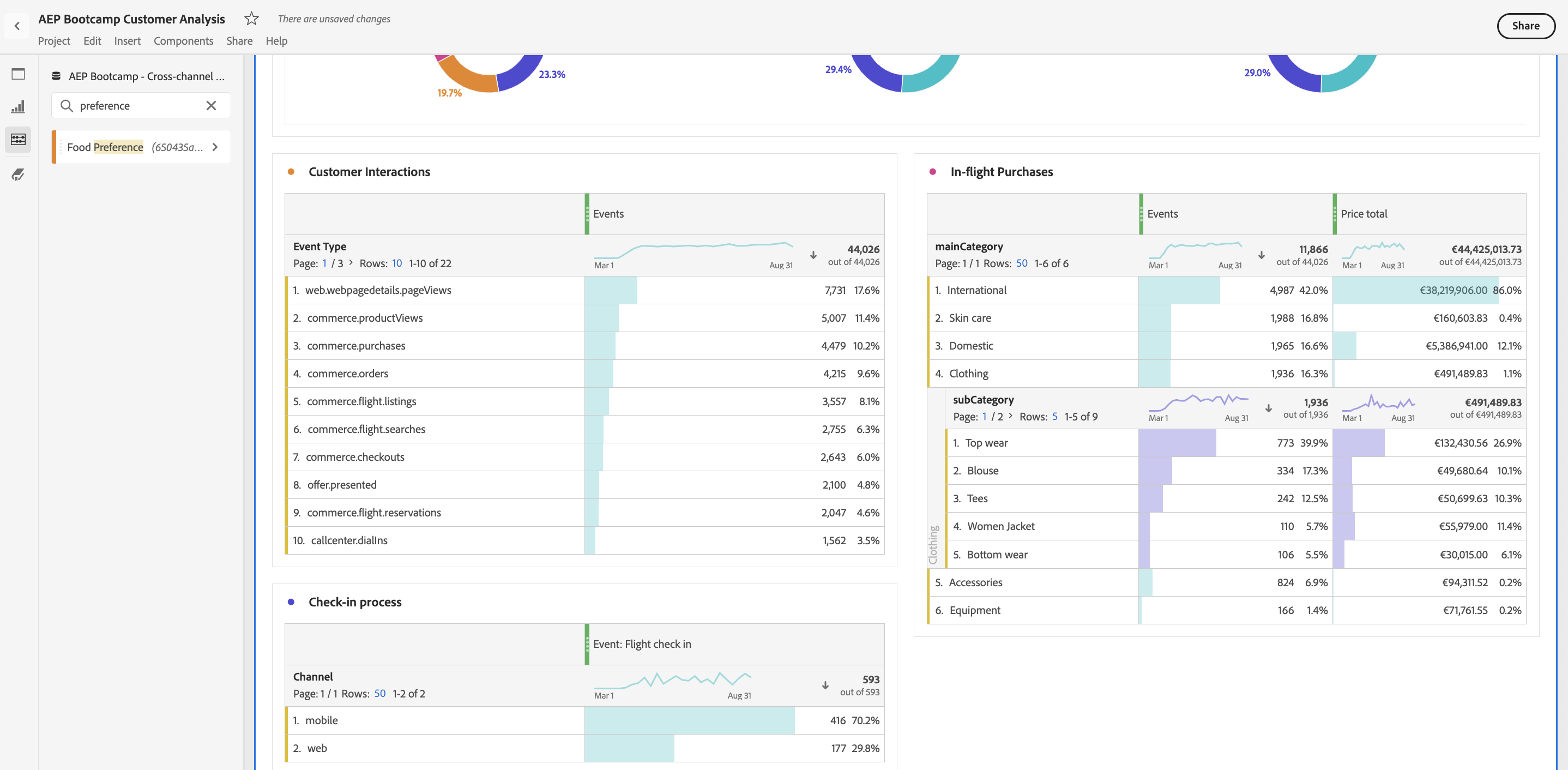The image size is (1568, 770).
Task: Open the Components menu
Action: [x=183, y=41]
